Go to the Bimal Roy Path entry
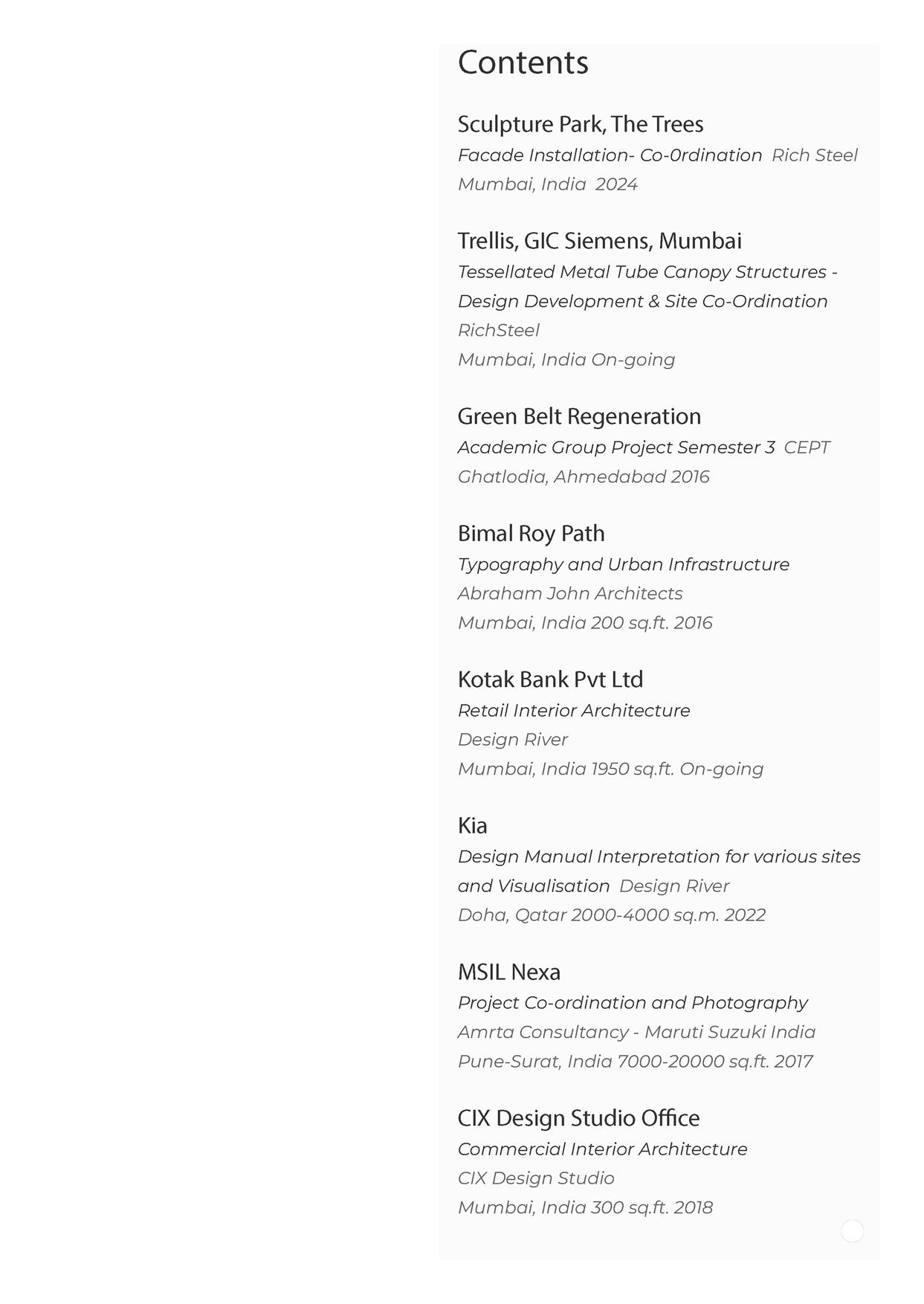This screenshot has width=924, height=1304. pos(531,533)
